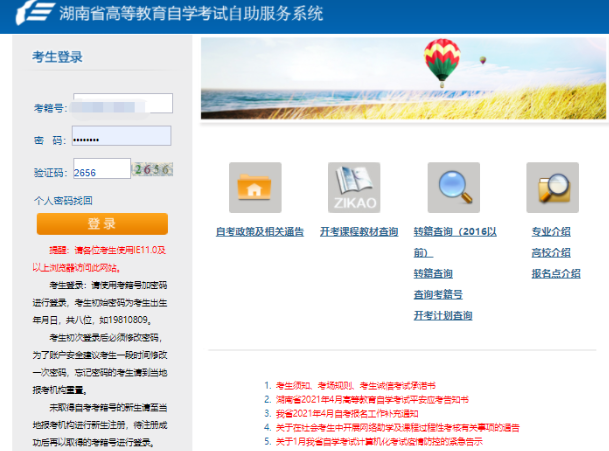The image size is (609, 451).
Task: Open 开考计划查询 link
Action: 443,316
